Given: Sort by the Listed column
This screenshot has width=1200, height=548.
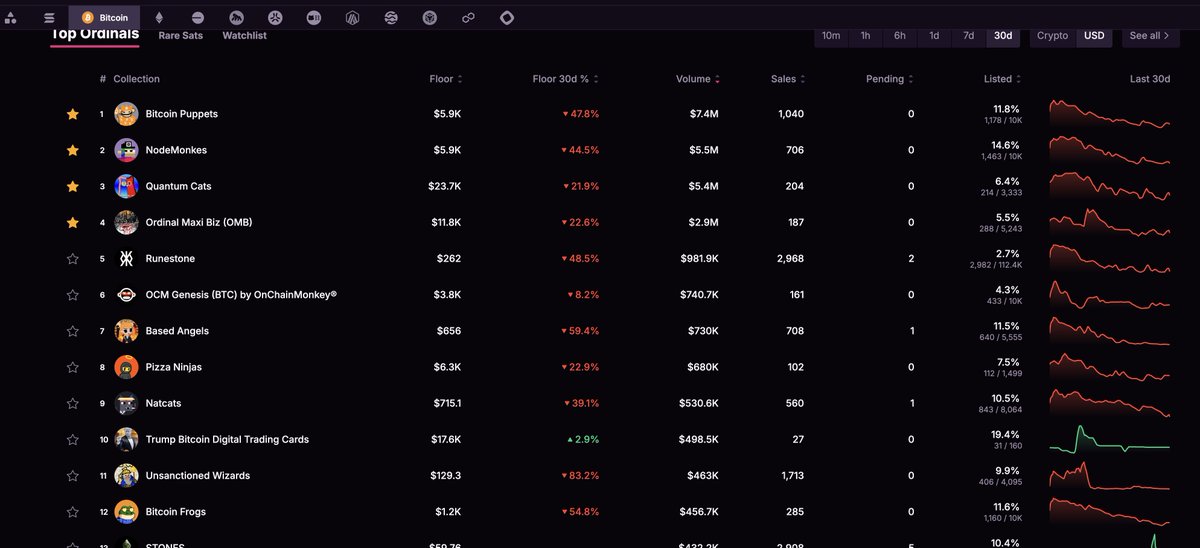Looking at the screenshot, I should 1002,79.
